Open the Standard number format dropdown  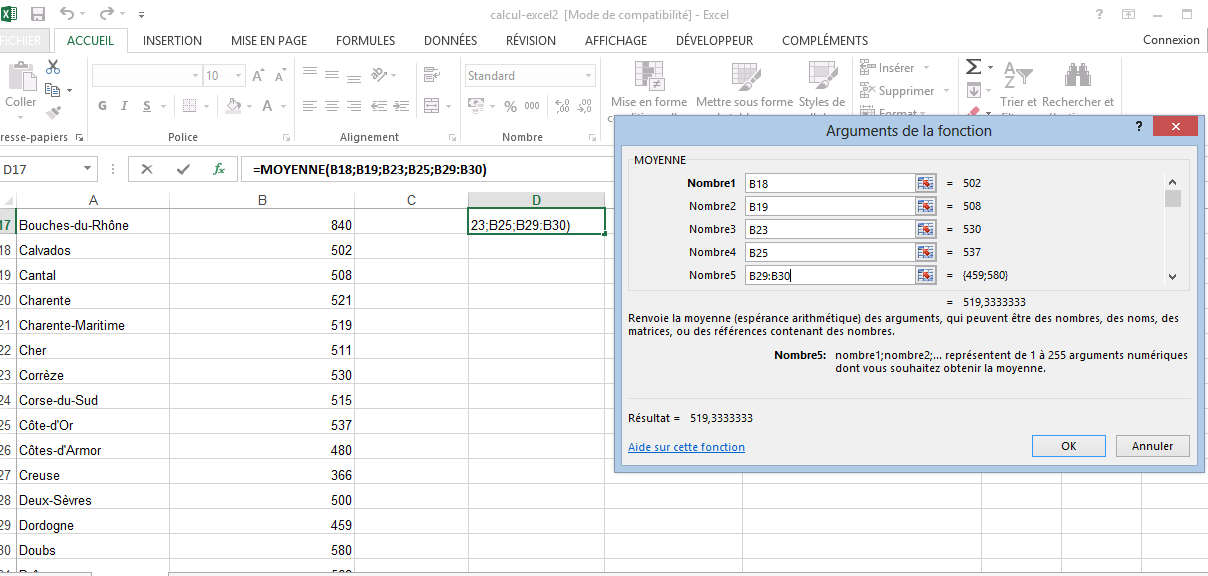tap(589, 76)
